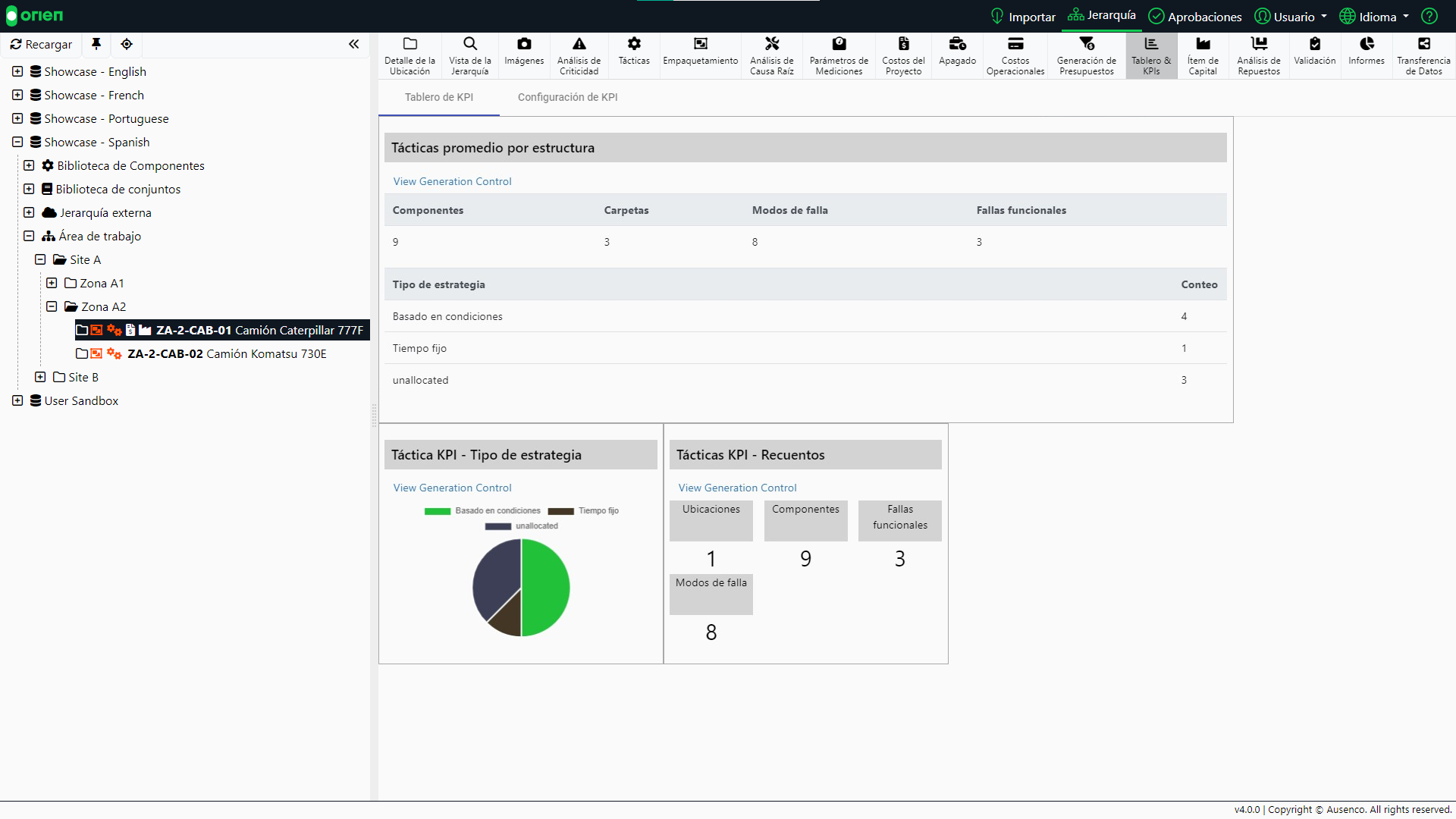Expand Biblioteca de conjuntos node

pyautogui.click(x=29, y=189)
